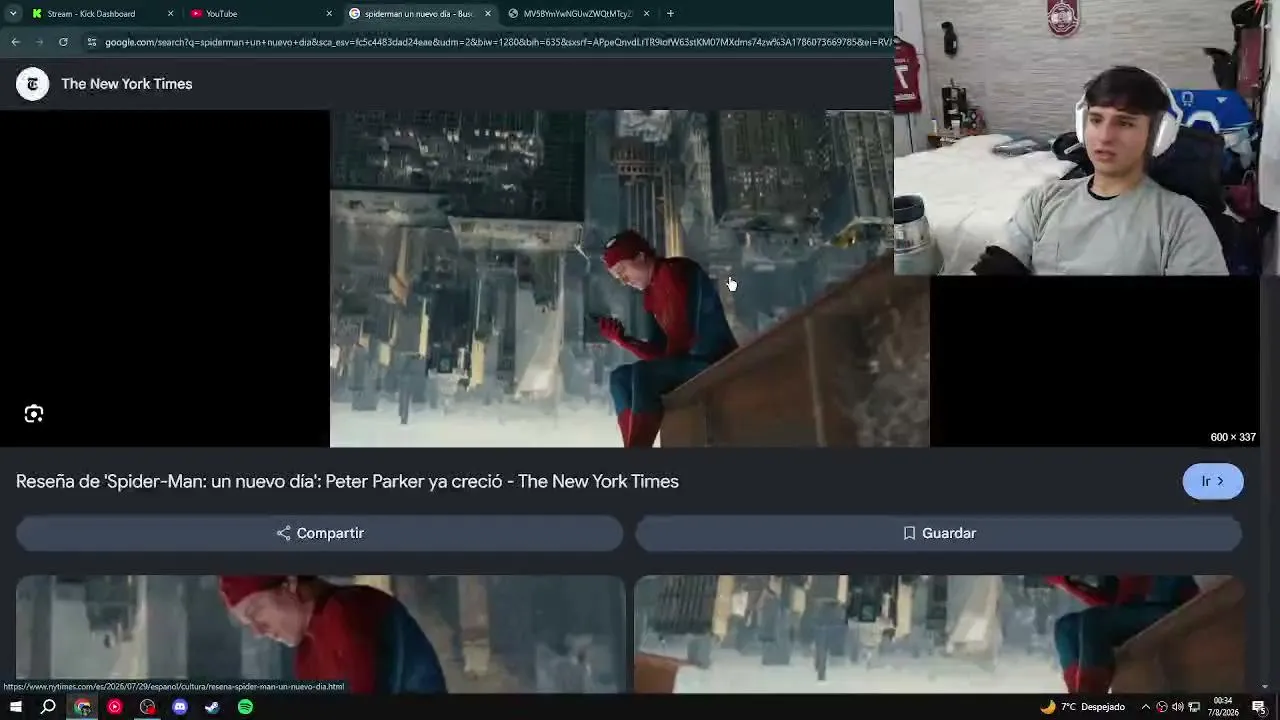Open Windows taskbar search
The height and width of the screenshot is (720, 1280).
coord(48,707)
